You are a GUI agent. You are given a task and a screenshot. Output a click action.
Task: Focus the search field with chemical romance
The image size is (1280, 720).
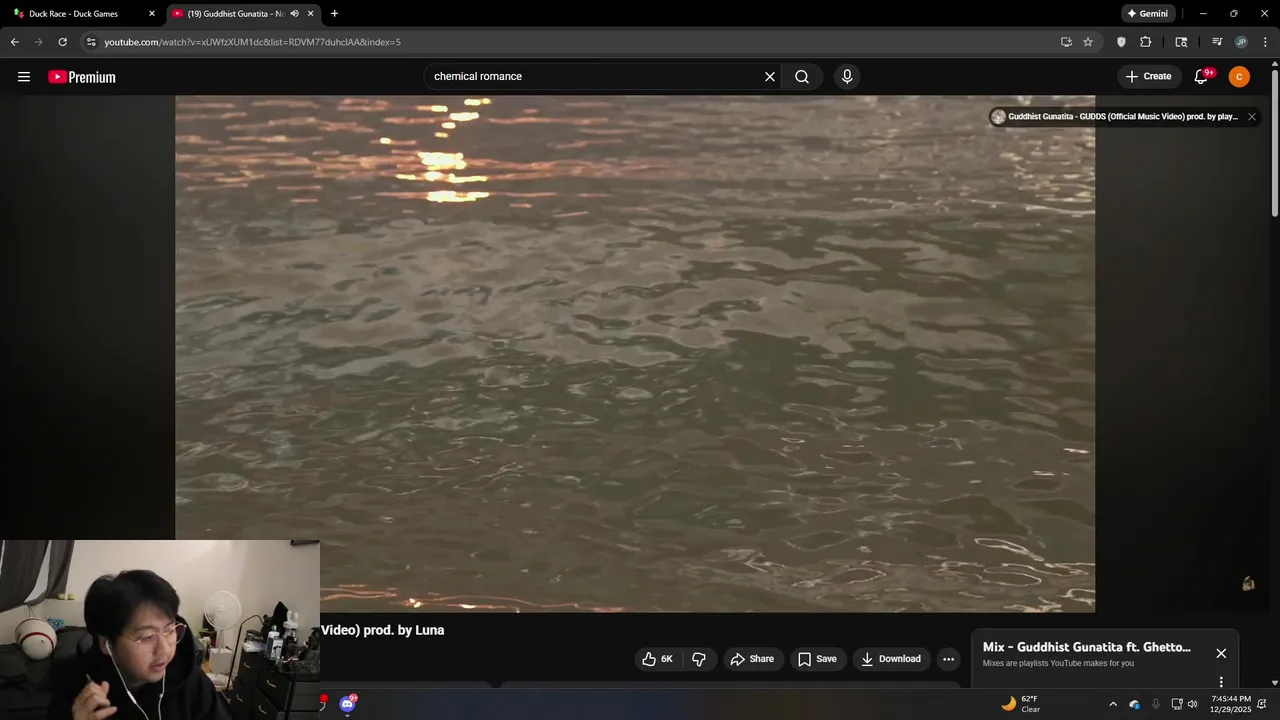(x=595, y=77)
